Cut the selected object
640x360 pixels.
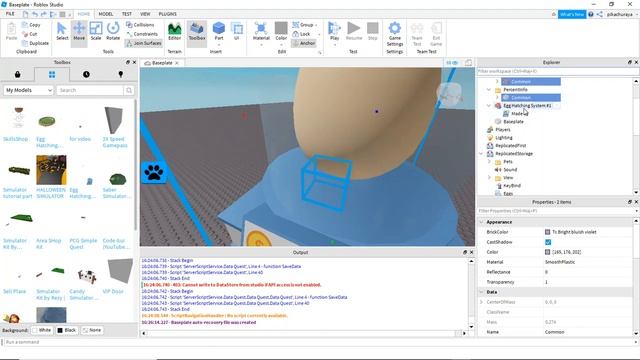click(29, 34)
